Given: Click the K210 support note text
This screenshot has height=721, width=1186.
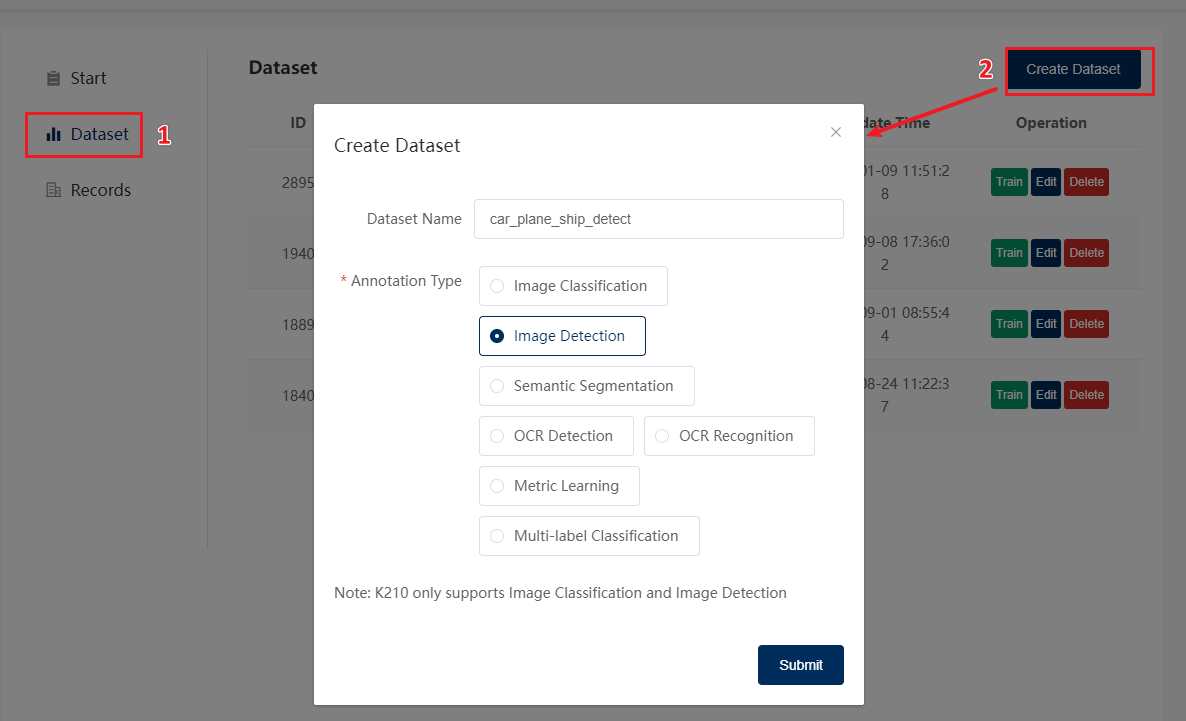Looking at the screenshot, I should point(560,593).
